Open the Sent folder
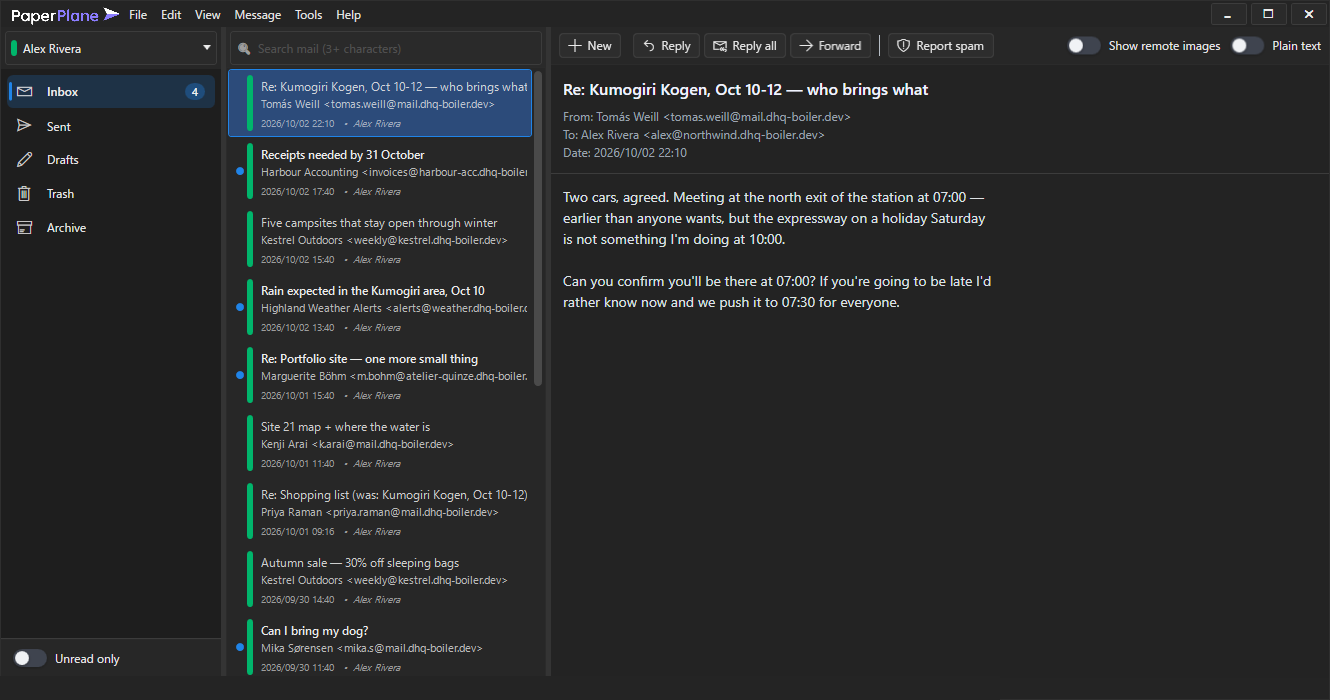Viewport: 1330px width, 700px height. click(111, 126)
